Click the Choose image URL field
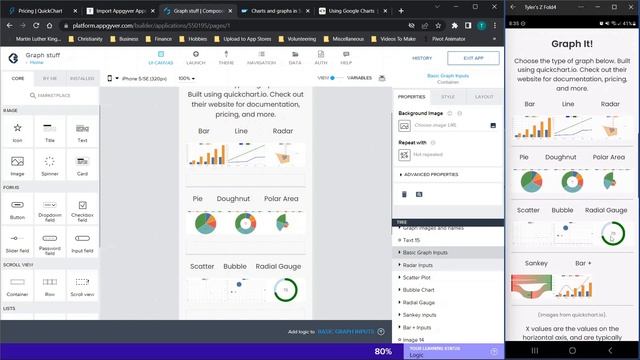Viewport: 640px width, 360px height. point(451,125)
